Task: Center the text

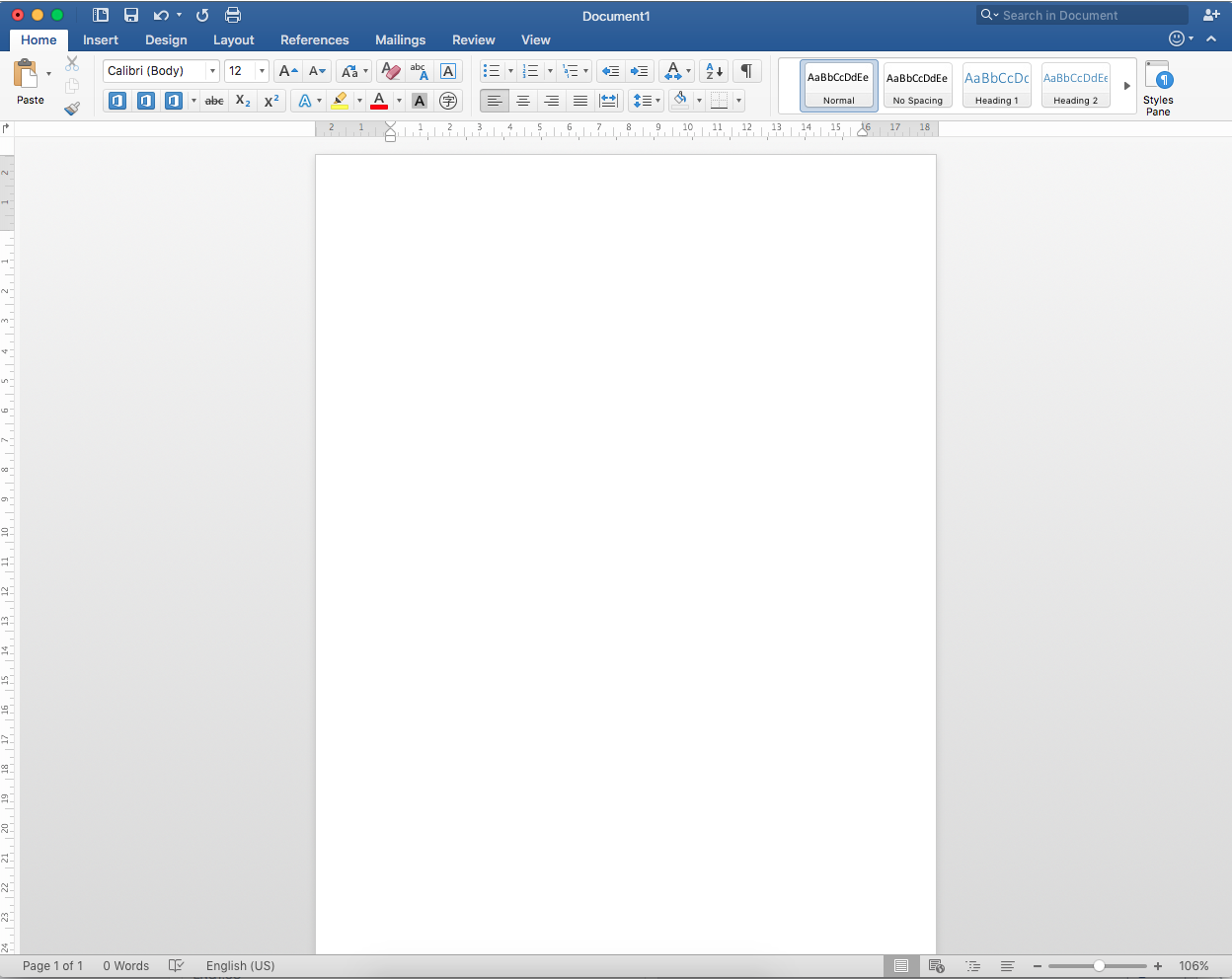Action: click(x=523, y=101)
